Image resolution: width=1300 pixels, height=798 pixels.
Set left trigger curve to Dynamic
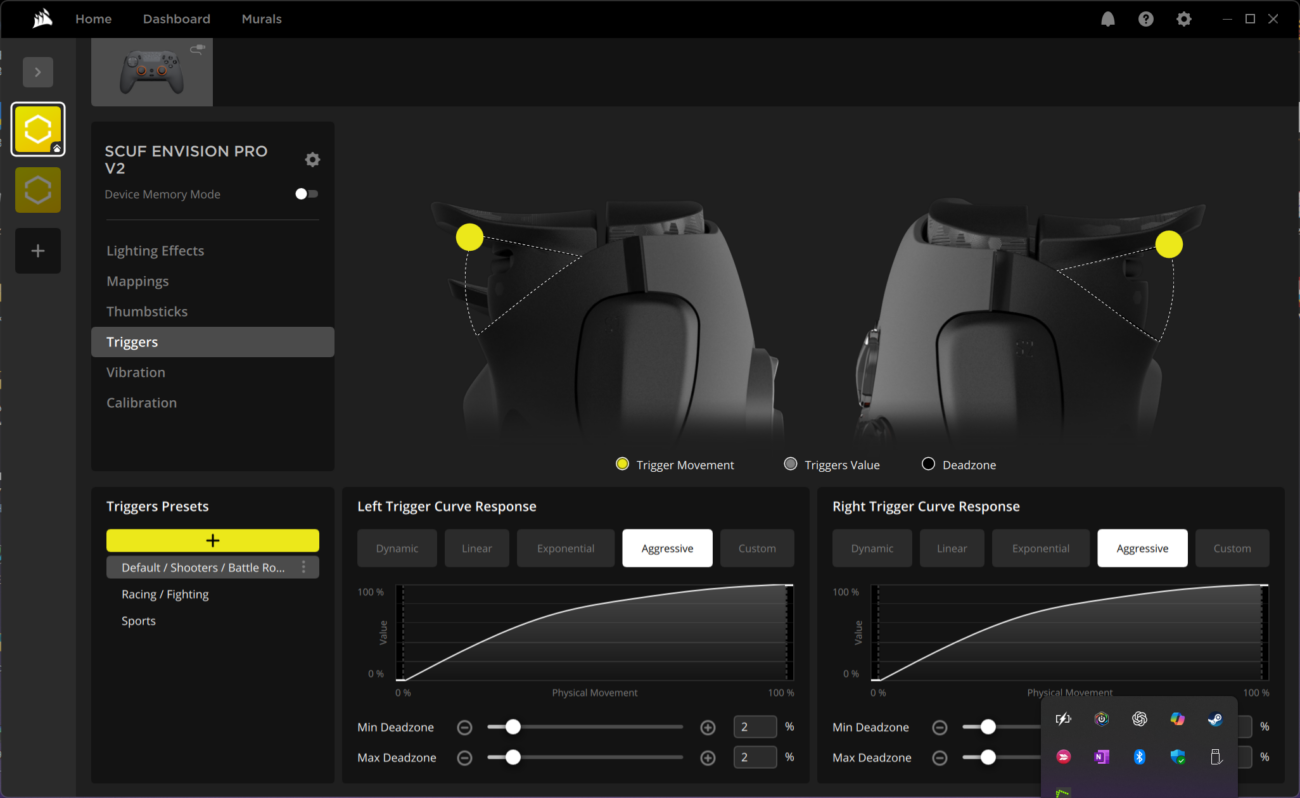click(x=397, y=548)
